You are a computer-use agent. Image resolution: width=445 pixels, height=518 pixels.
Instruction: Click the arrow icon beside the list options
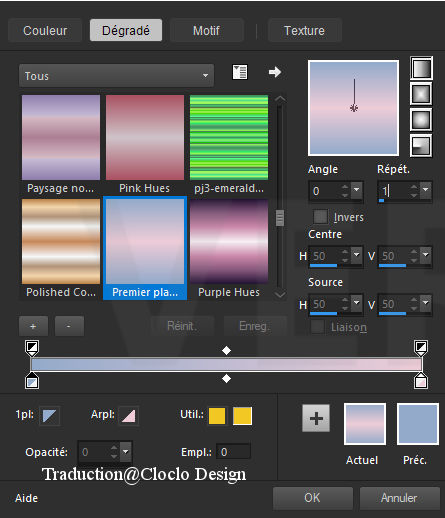click(275, 72)
